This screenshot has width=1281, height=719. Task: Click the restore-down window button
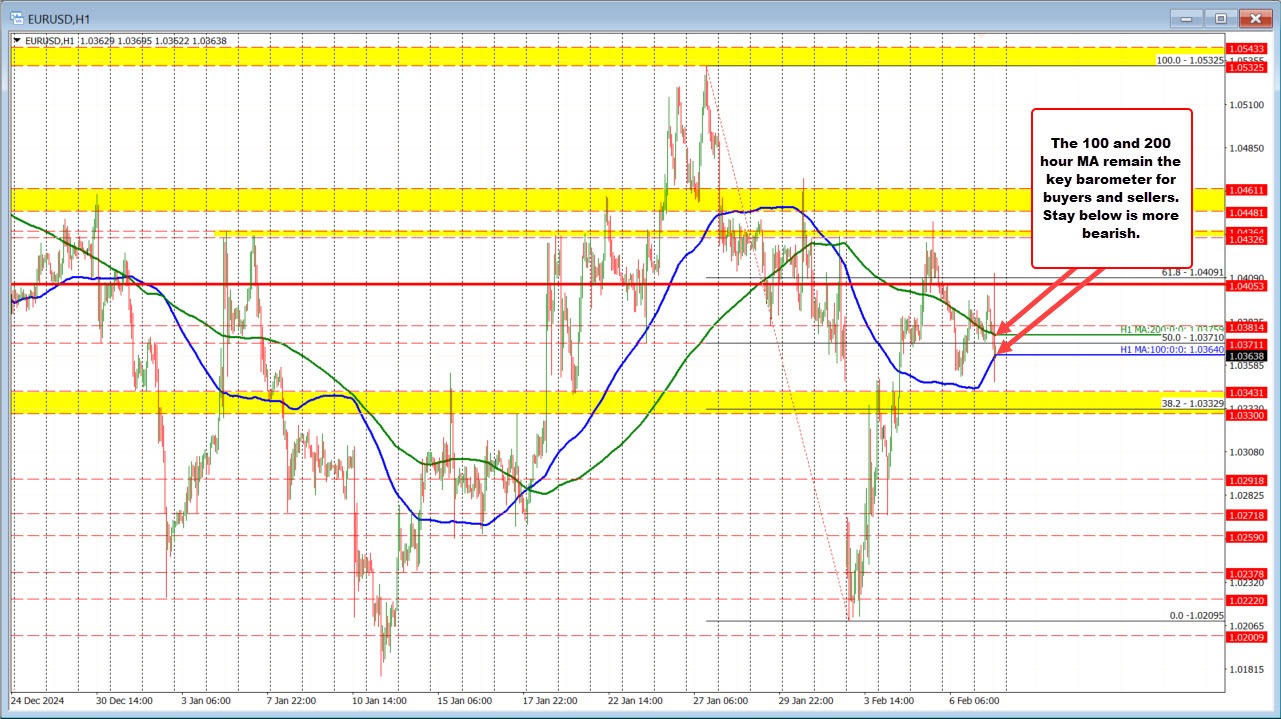pyautogui.click(x=1220, y=17)
